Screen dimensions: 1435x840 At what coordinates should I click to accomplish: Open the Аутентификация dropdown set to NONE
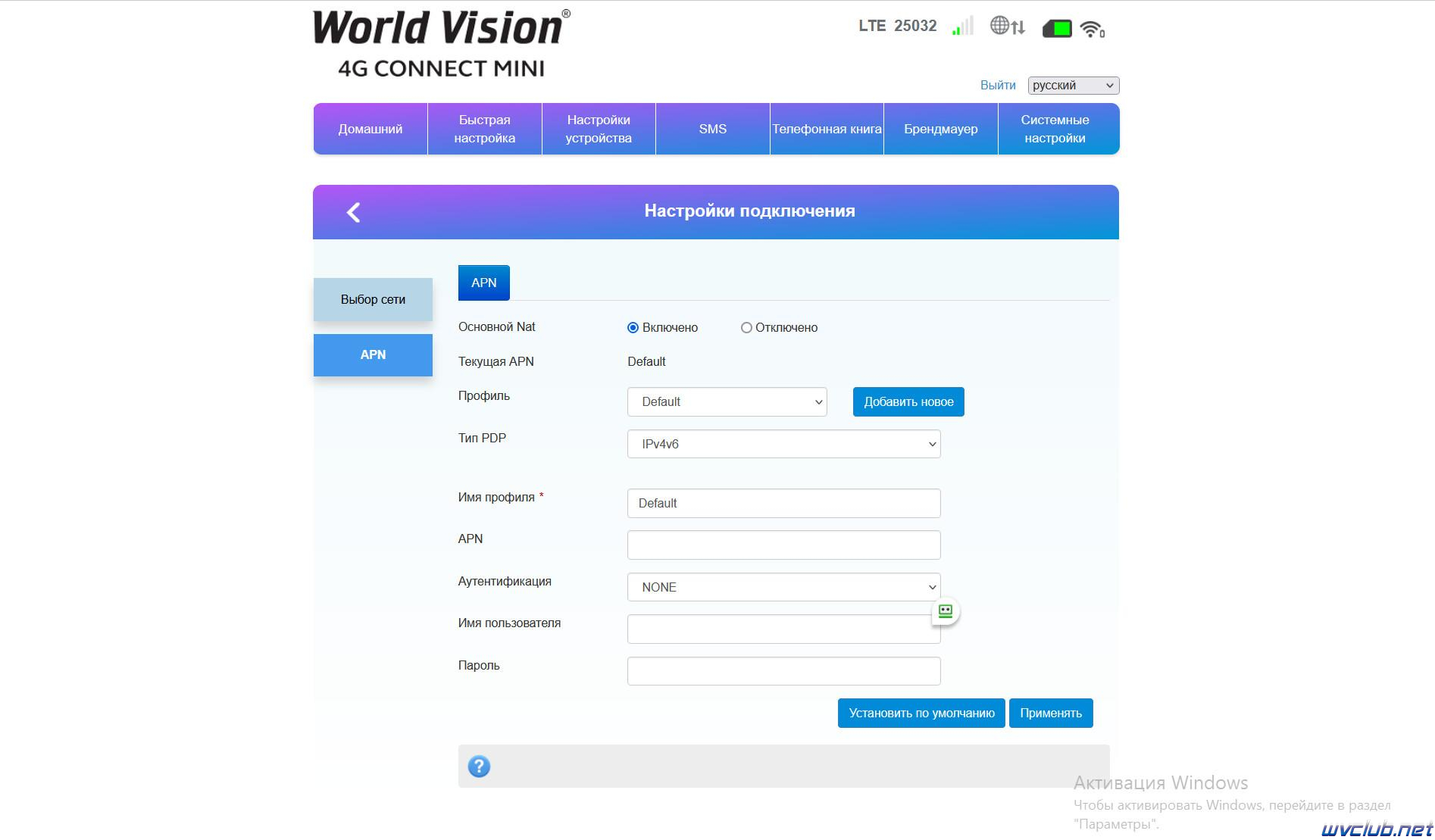[783, 587]
